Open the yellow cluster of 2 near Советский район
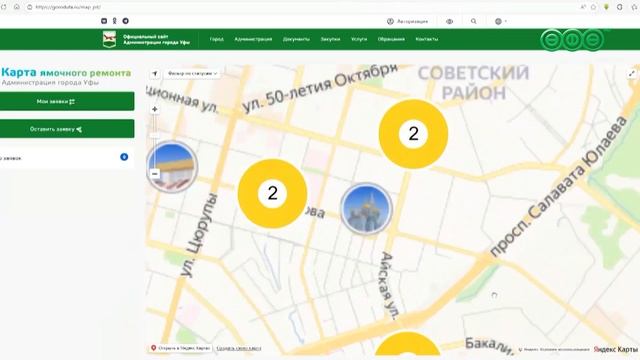Image resolution: width=640 pixels, height=360 pixels. point(413,134)
